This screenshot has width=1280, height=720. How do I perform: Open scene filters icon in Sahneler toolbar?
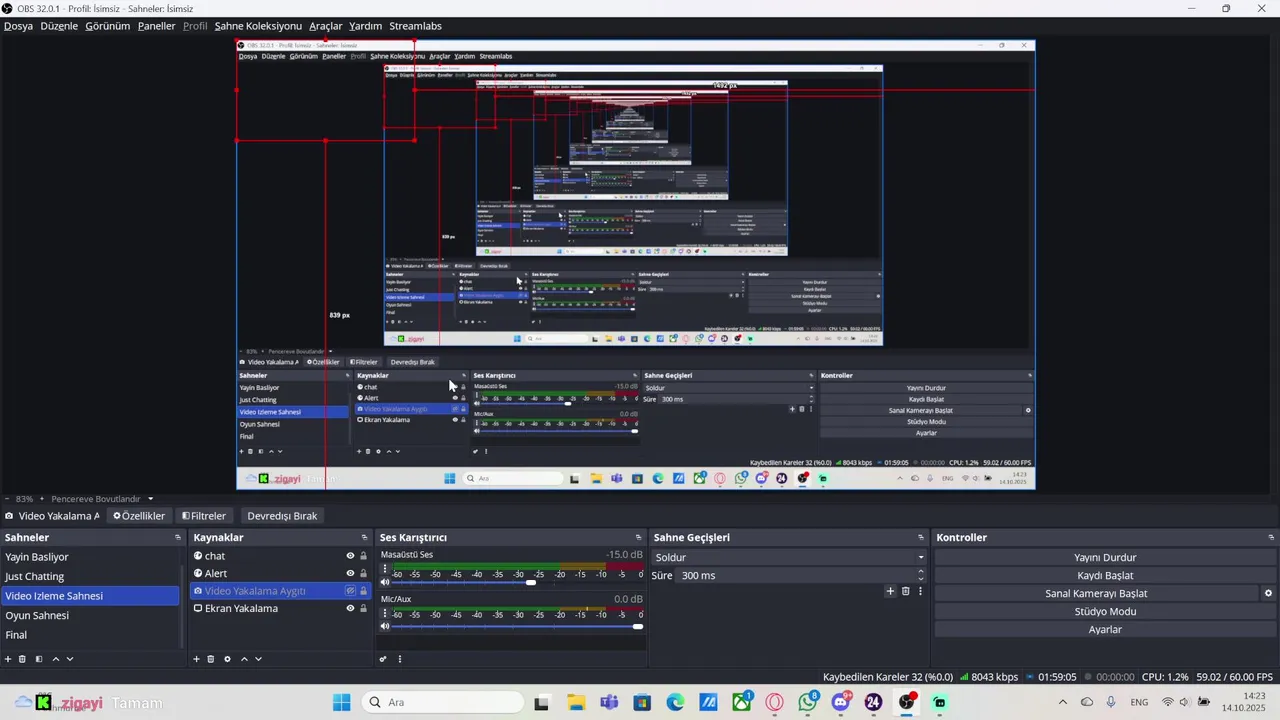(x=39, y=659)
